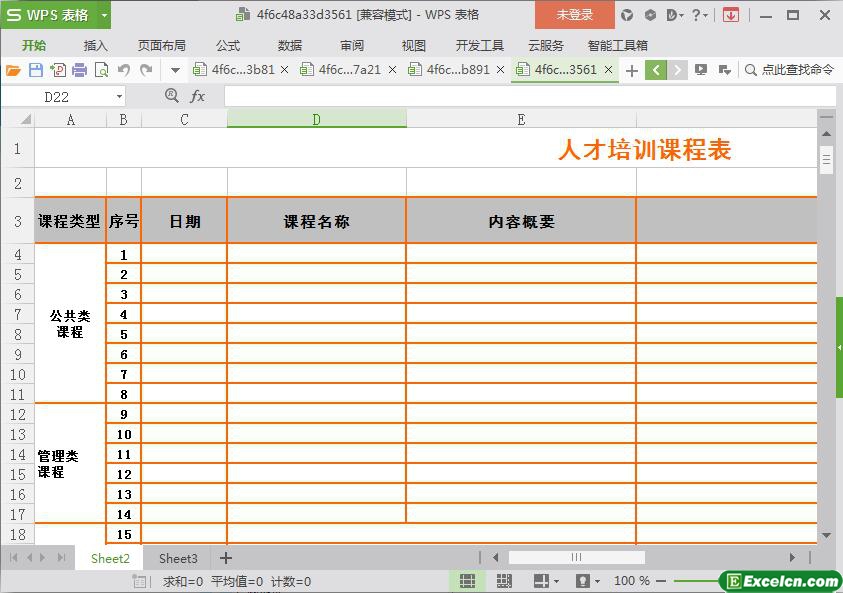The image size is (843, 593).
Task: Add a new sheet with plus icon
Action: (226, 558)
